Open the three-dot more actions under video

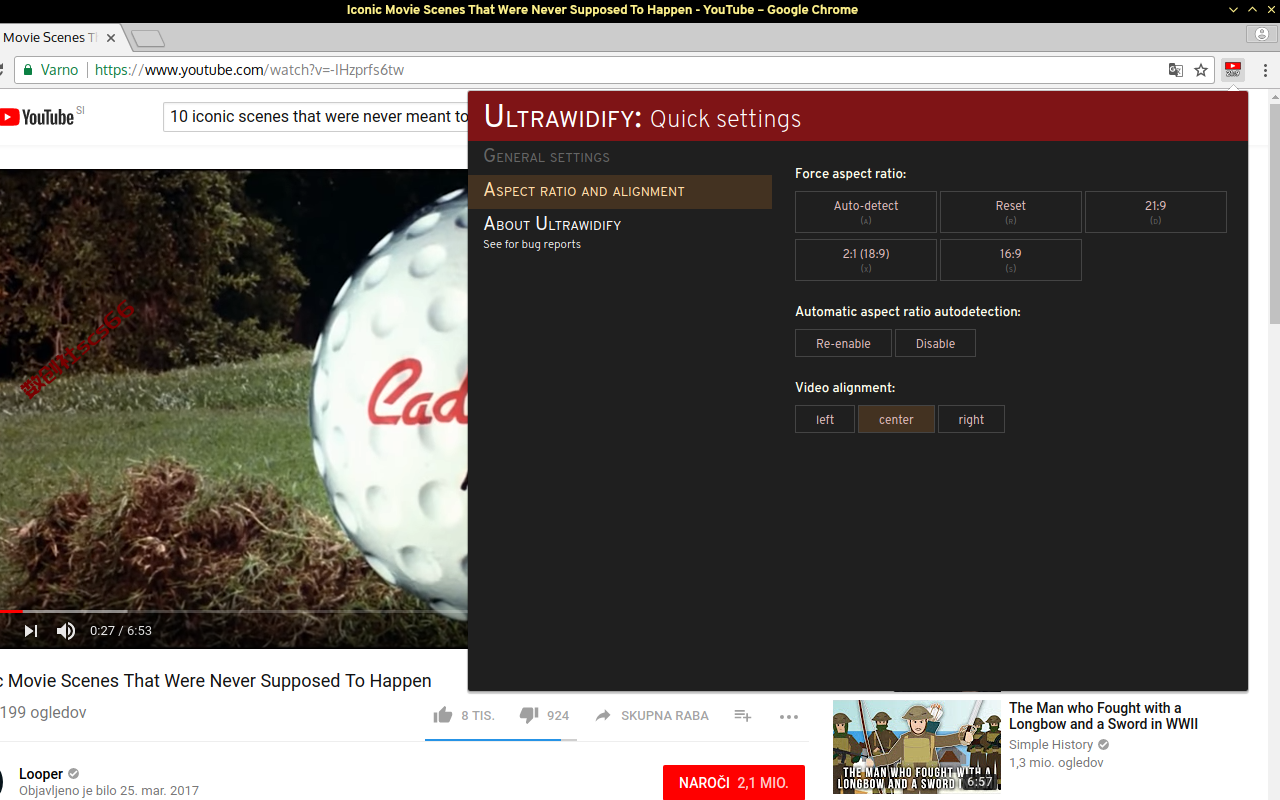789,716
